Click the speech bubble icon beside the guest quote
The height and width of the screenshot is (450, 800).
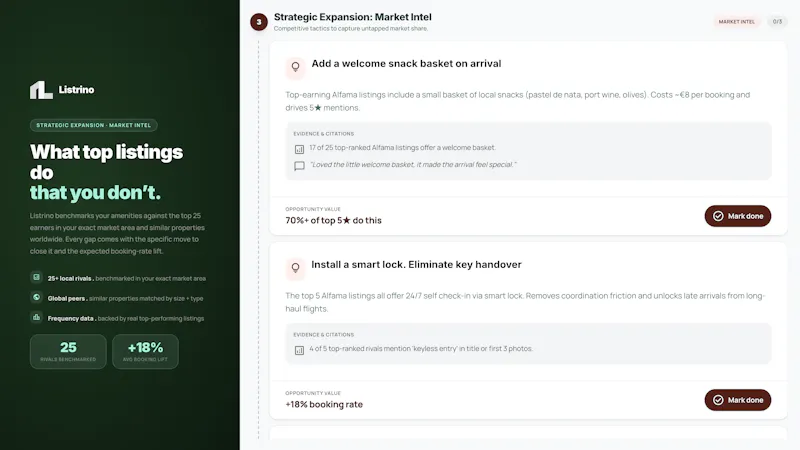pos(299,166)
